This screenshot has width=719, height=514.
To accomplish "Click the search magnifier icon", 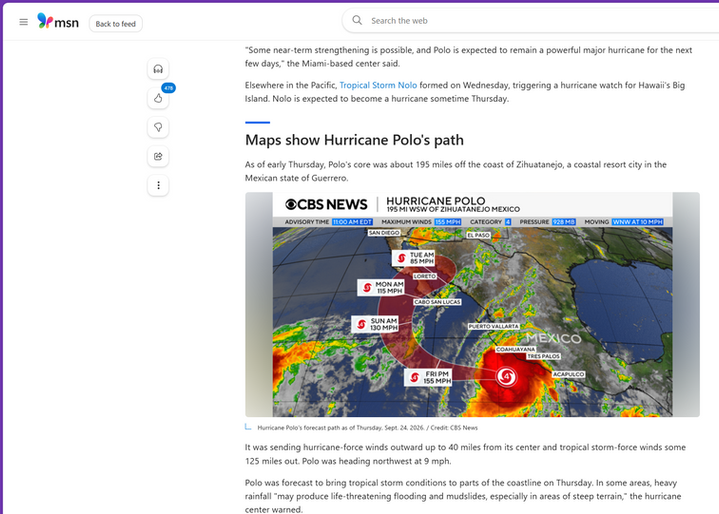I will (x=357, y=20).
